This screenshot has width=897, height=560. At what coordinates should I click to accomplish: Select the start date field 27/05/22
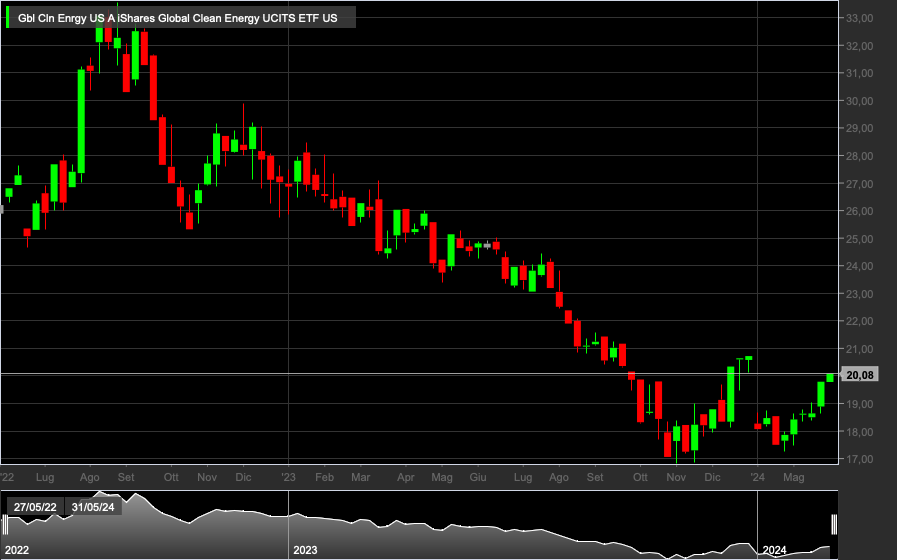click(35, 507)
